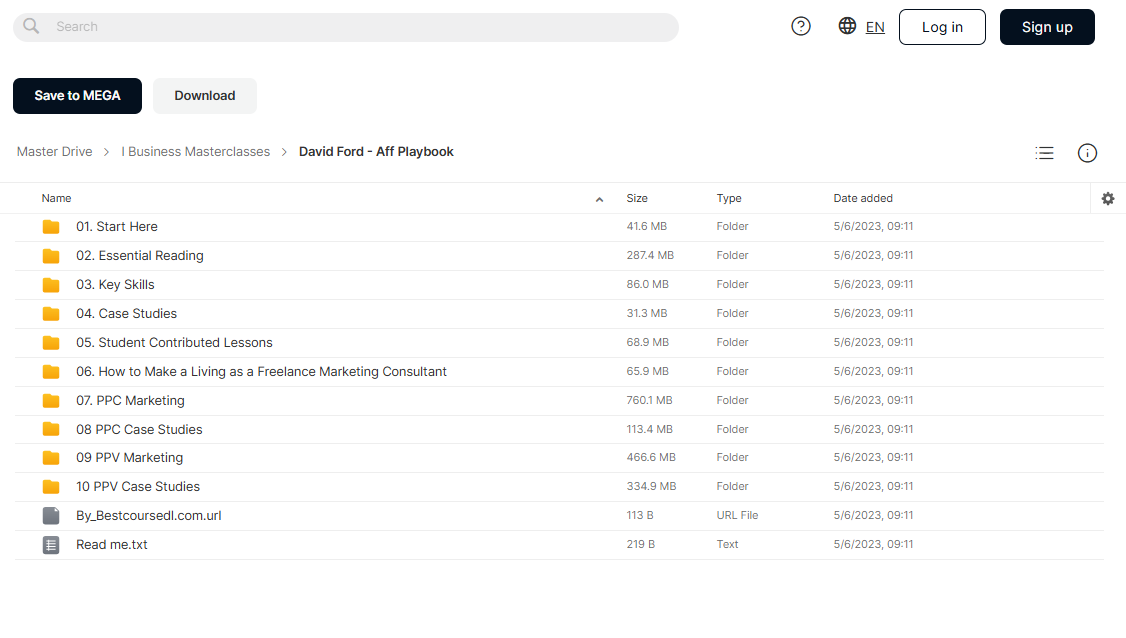Click the 287.4 MB size value
1126x638 pixels.
tap(650, 255)
